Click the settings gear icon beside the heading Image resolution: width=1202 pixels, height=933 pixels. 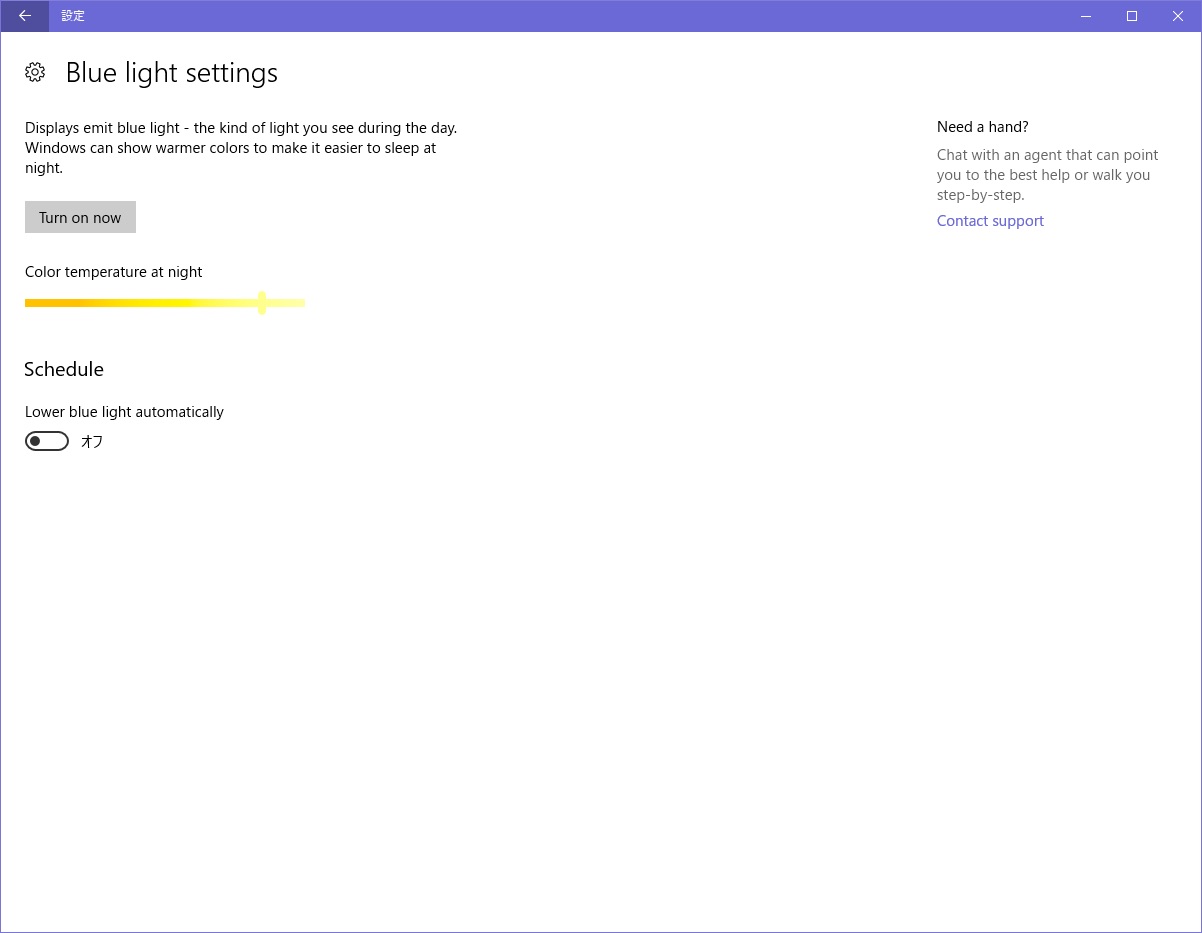35,72
